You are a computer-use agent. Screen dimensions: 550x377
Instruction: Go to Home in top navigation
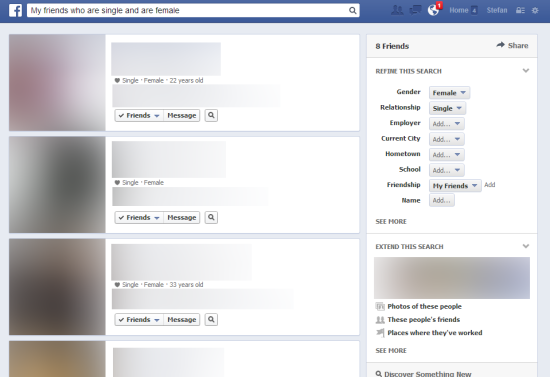459,11
